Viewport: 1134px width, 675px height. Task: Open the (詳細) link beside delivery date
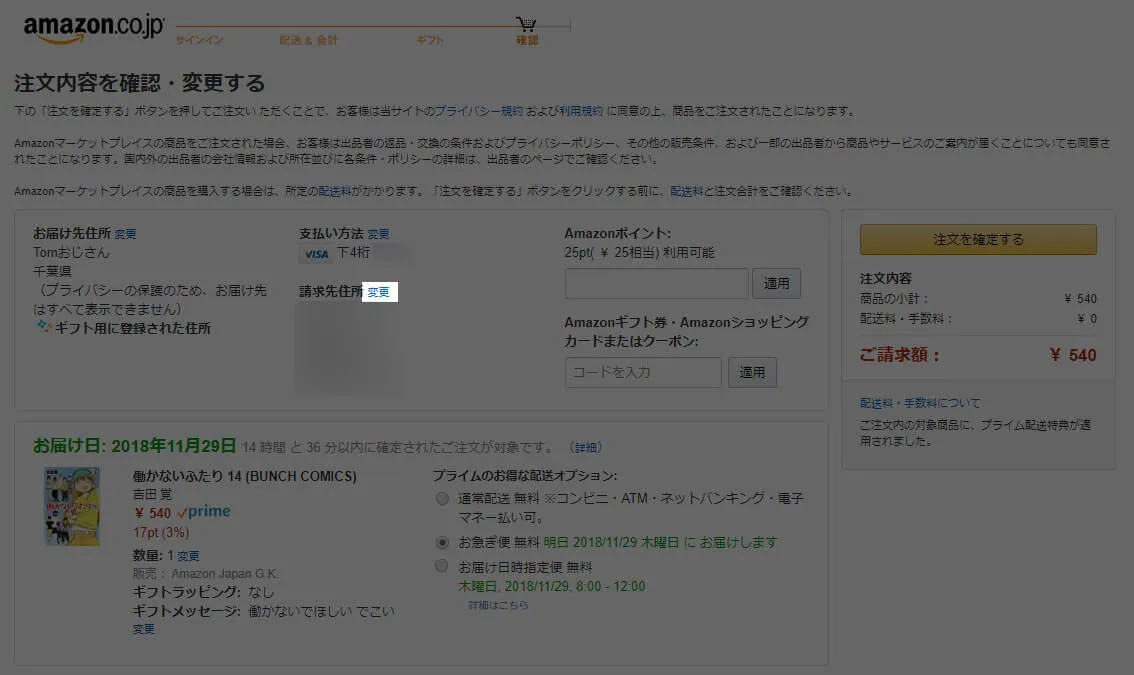click(x=585, y=447)
